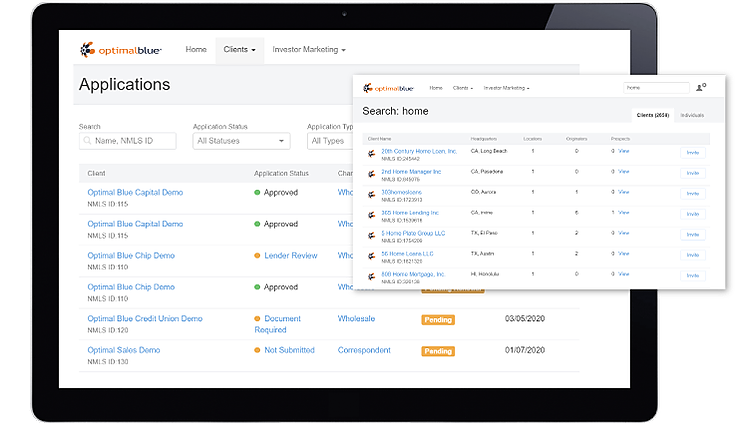
Task: Switch to the Individuals tab
Action: [692, 115]
